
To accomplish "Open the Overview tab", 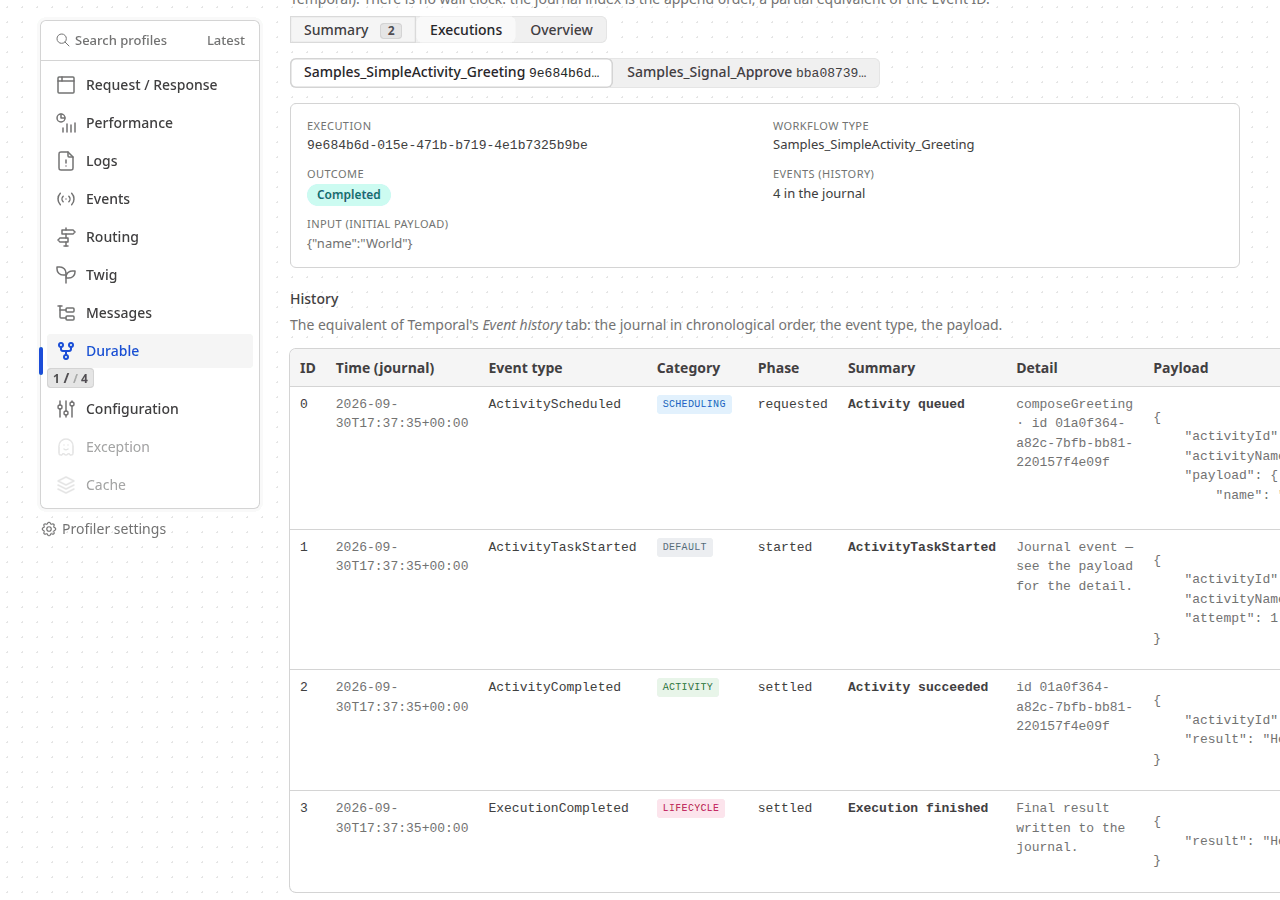I will 561,30.
